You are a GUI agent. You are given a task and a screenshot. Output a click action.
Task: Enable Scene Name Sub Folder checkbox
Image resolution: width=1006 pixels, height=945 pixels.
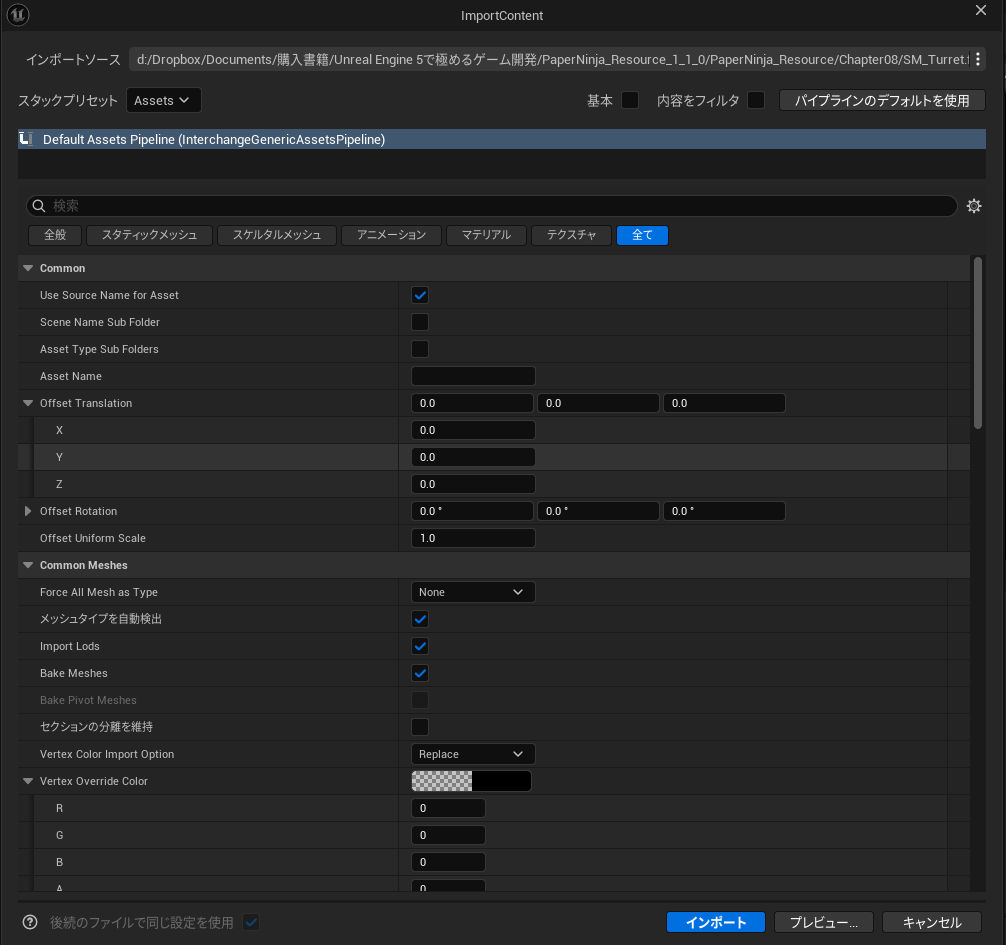pyautogui.click(x=420, y=322)
